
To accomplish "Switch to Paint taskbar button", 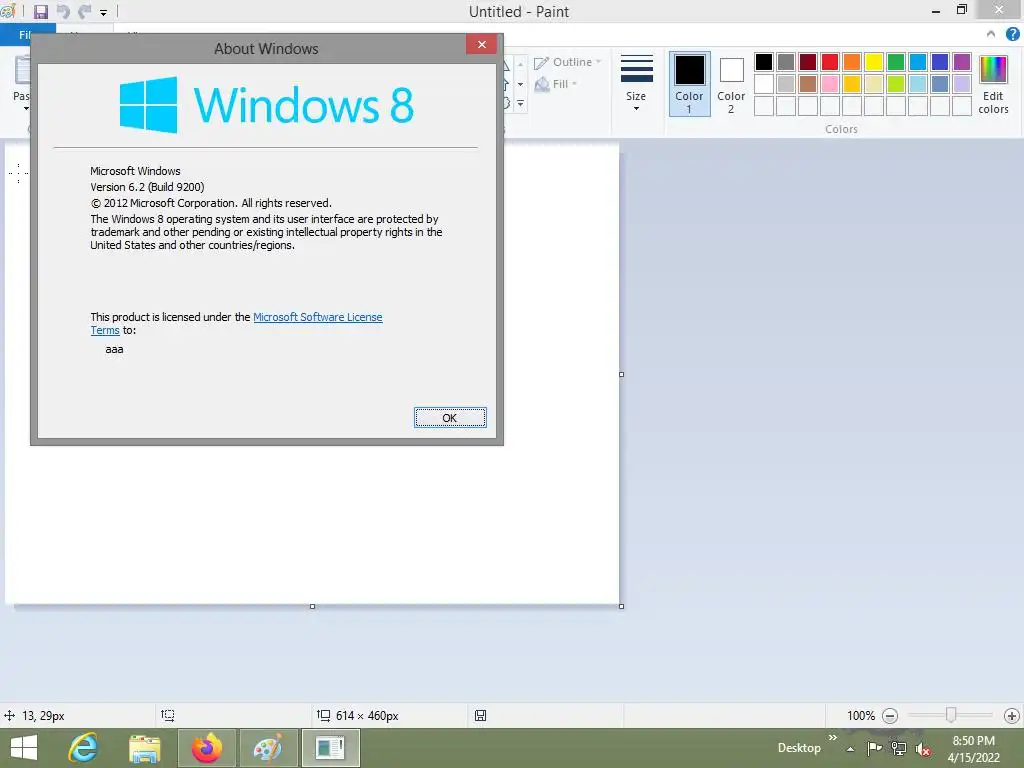I will (268, 748).
